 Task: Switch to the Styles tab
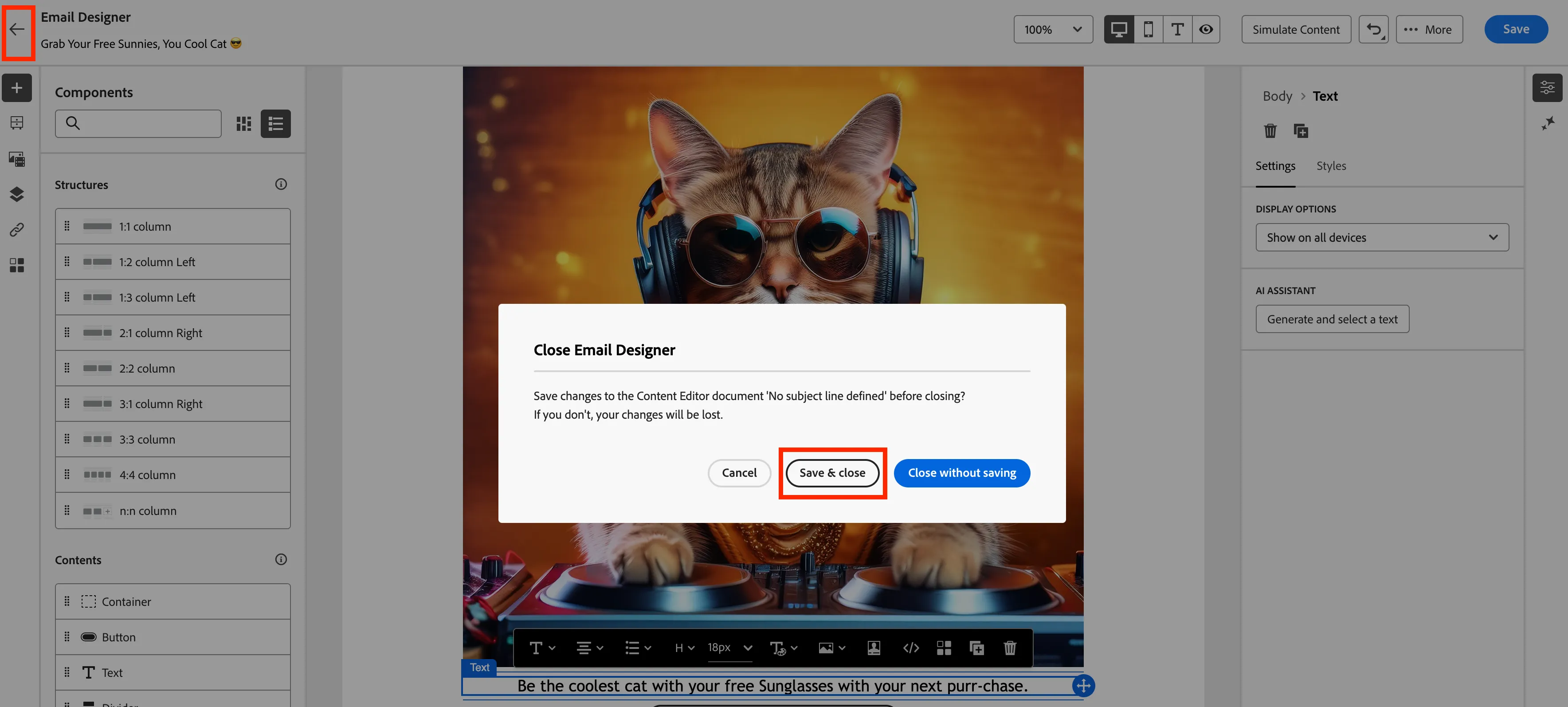(1331, 165)
